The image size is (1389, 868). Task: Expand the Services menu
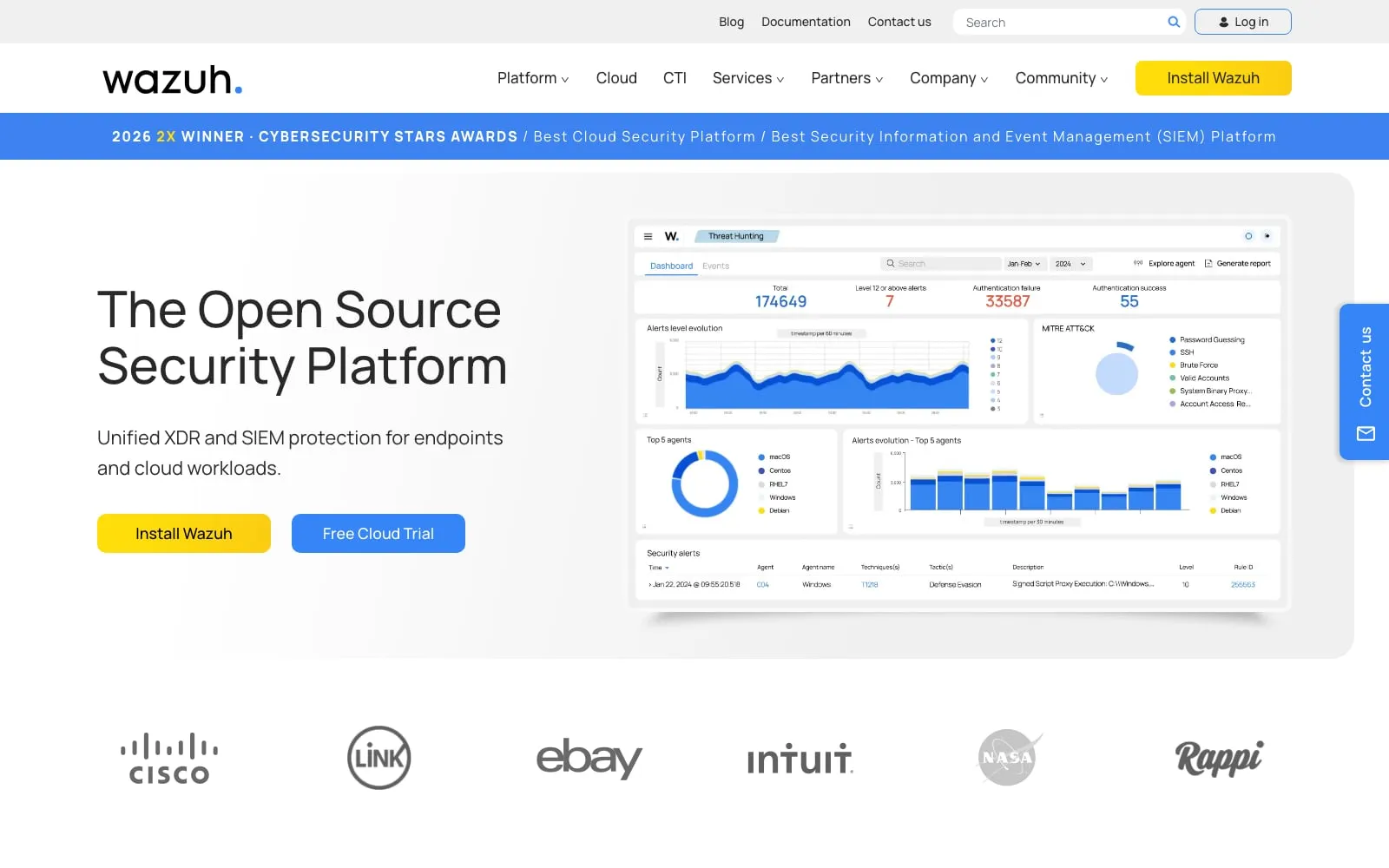(748, 78)
